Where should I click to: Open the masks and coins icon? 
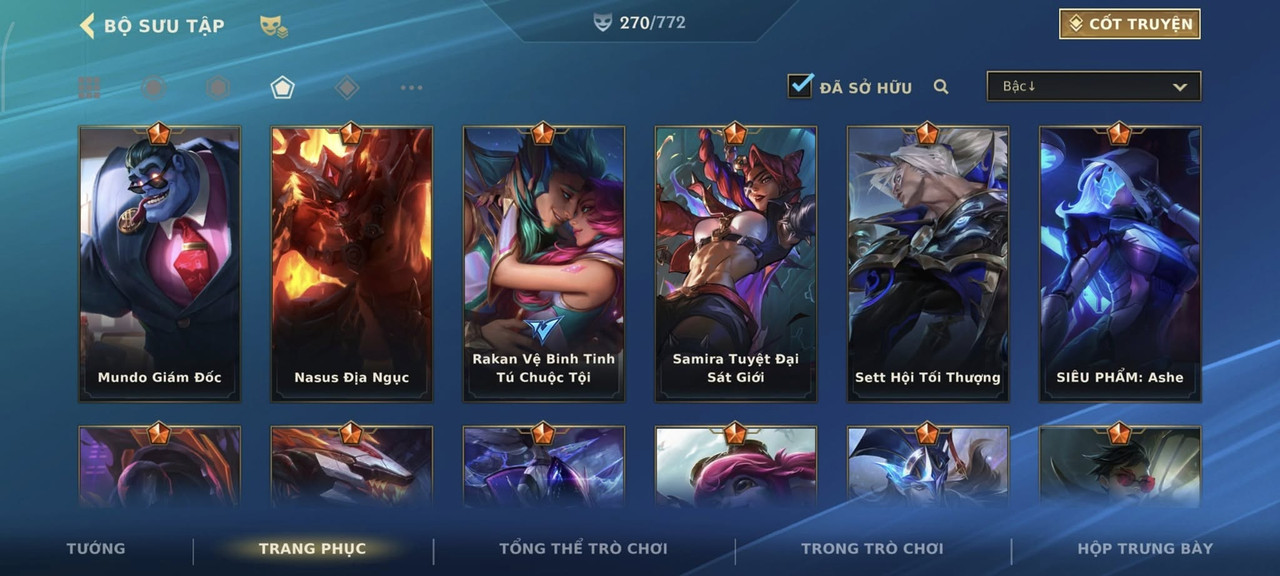point(273,26)
